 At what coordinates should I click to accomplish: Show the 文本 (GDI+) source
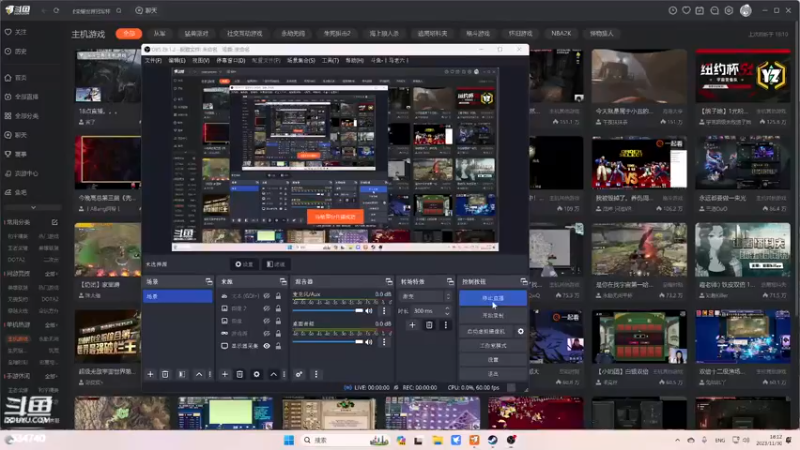click(266, 296)
